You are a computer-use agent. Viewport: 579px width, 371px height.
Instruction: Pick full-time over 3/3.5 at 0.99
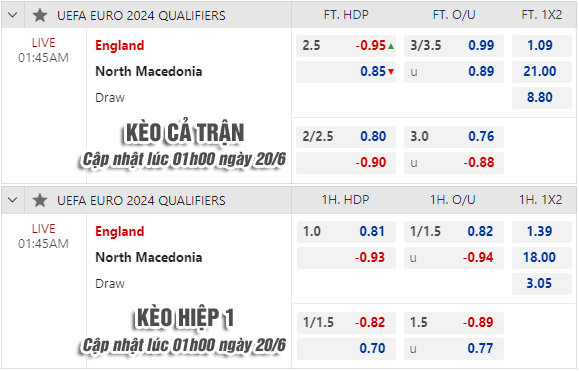coord(454,45)
